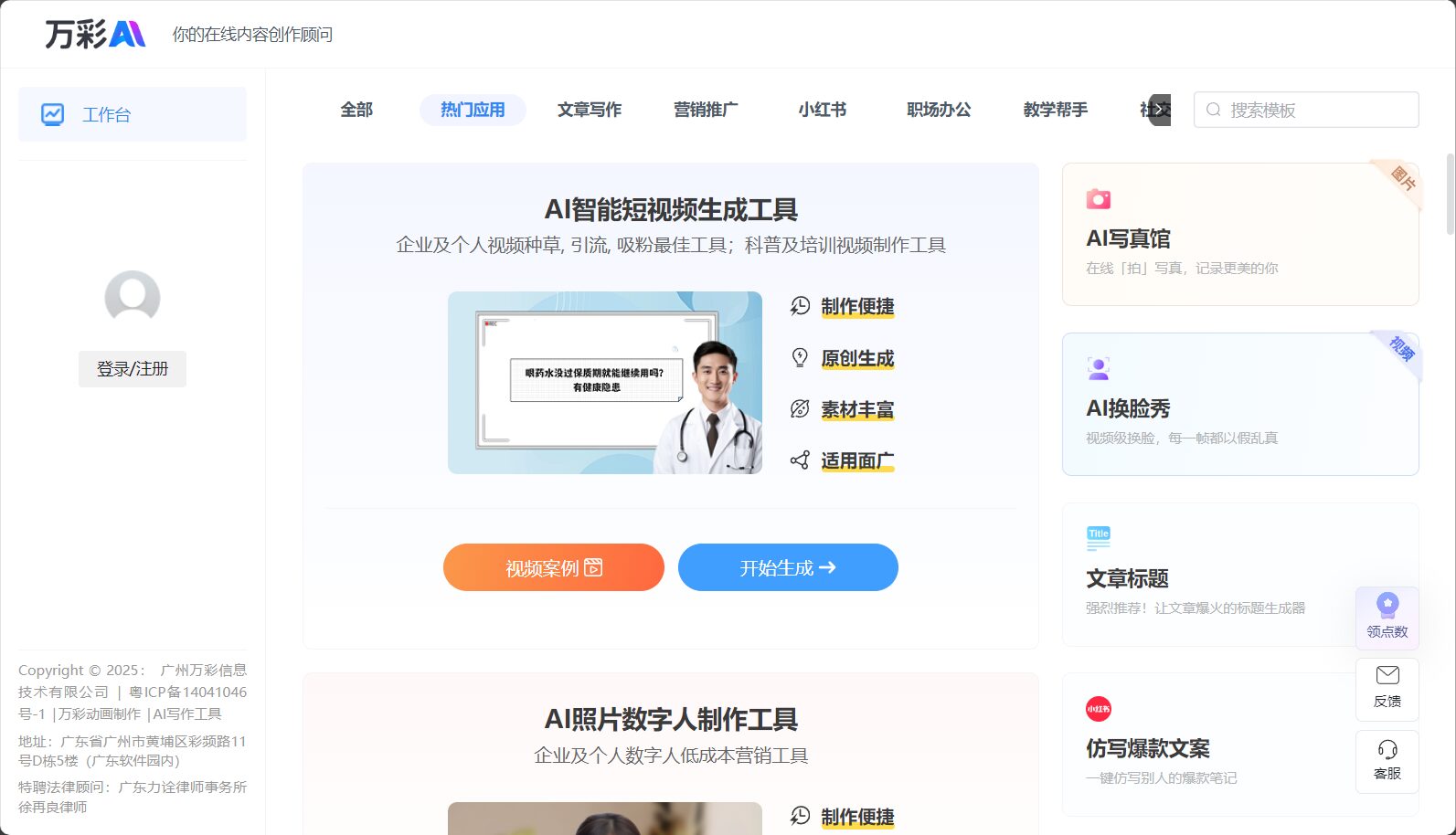This screenshot has width=1456, height=835.
Task: Click the 万彩AI logo
Action: [95, 34]
